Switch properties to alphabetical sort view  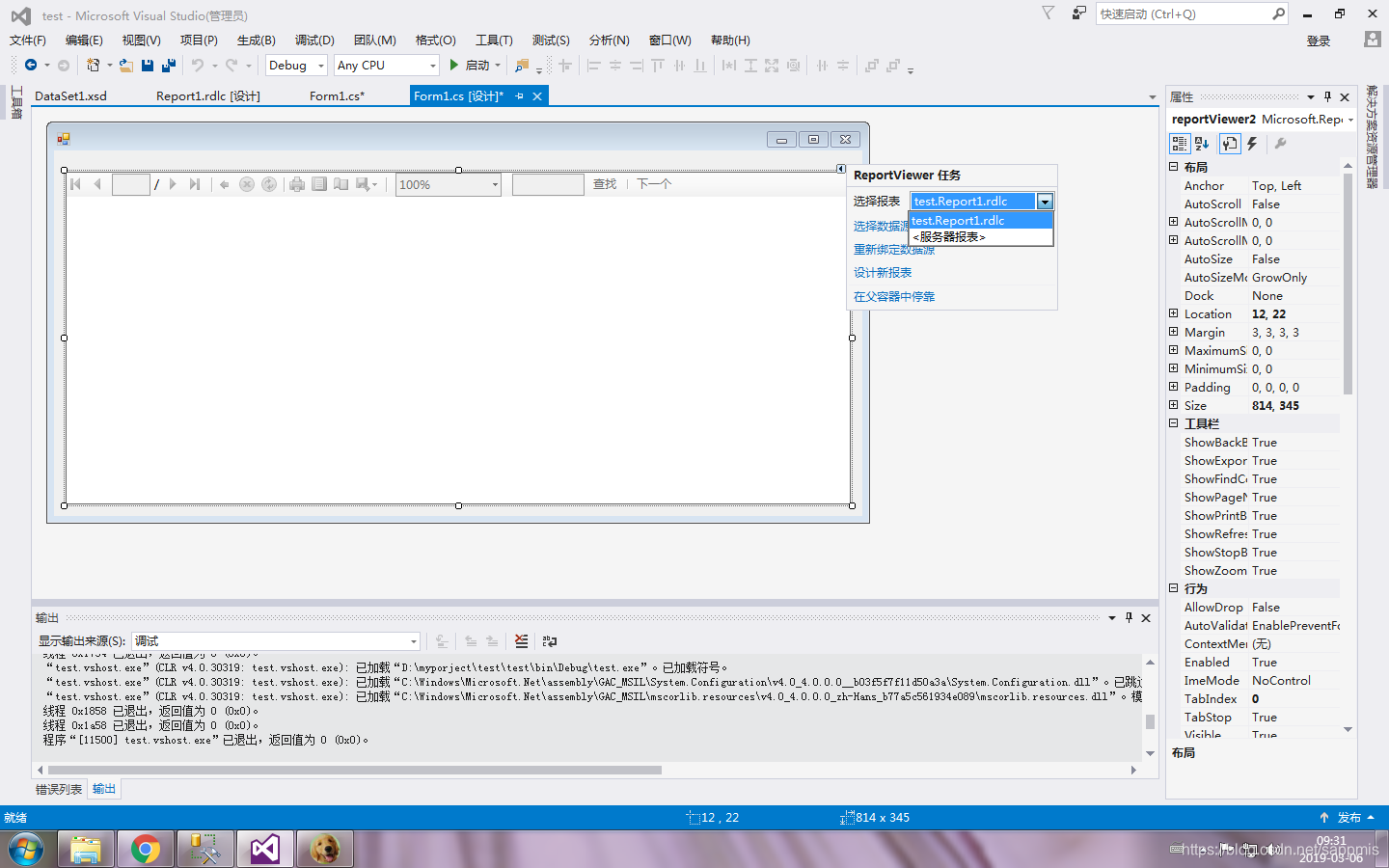(1202, 144)
